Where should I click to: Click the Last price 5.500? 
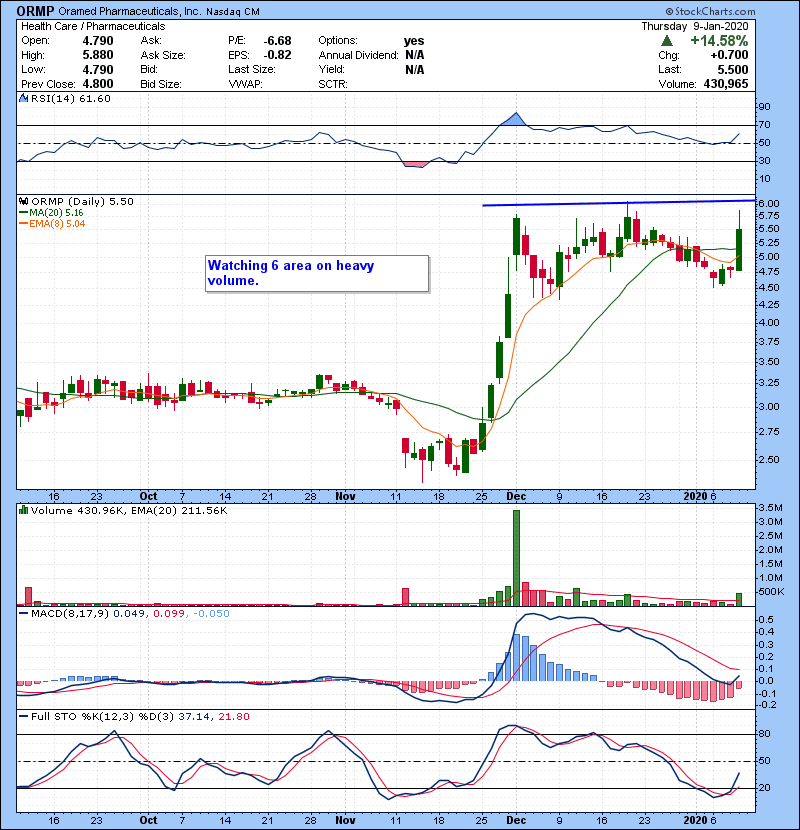tap(733, 69)
